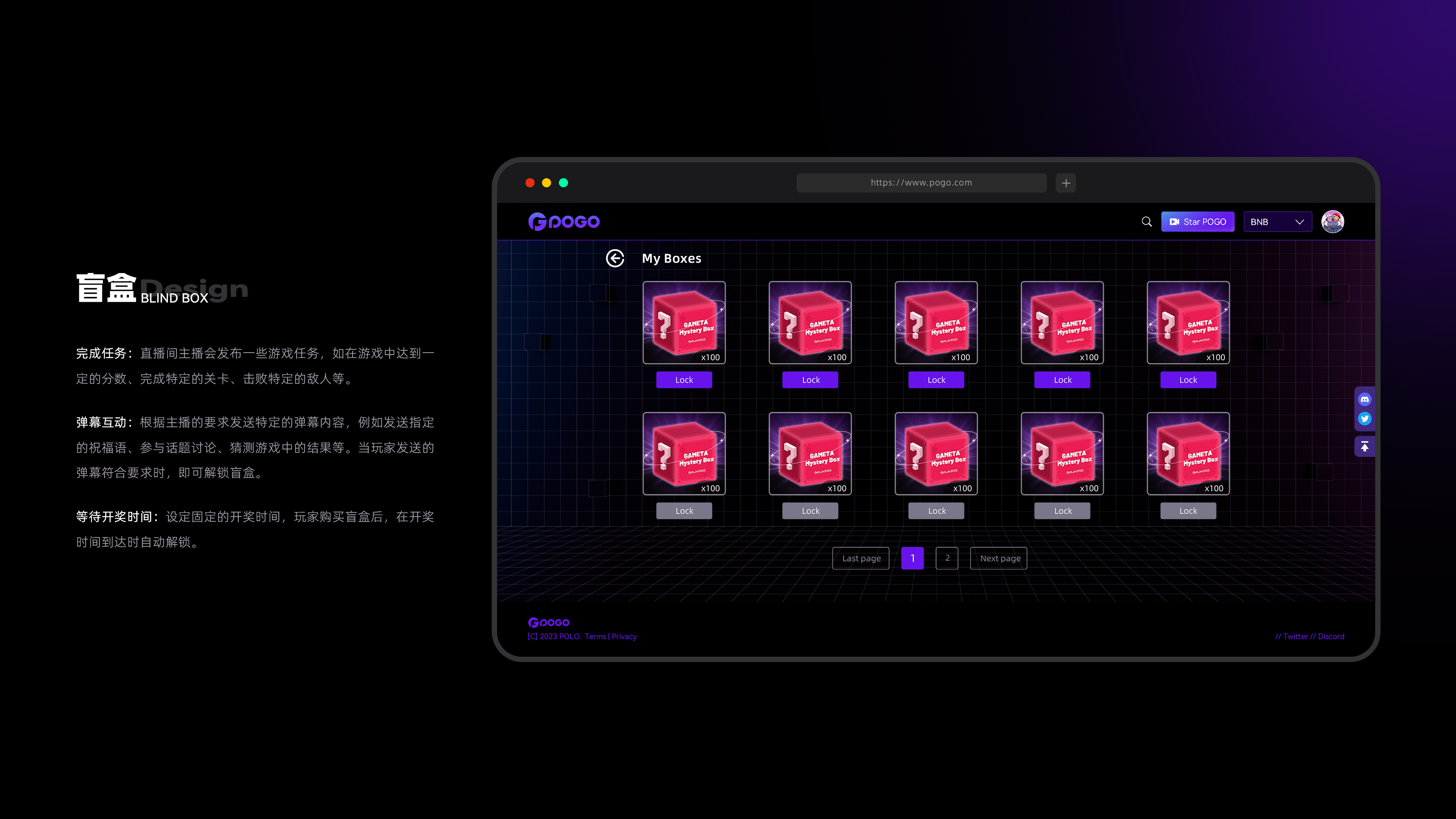Click the Discord icon in side panel

click(x=1365, y=400)
